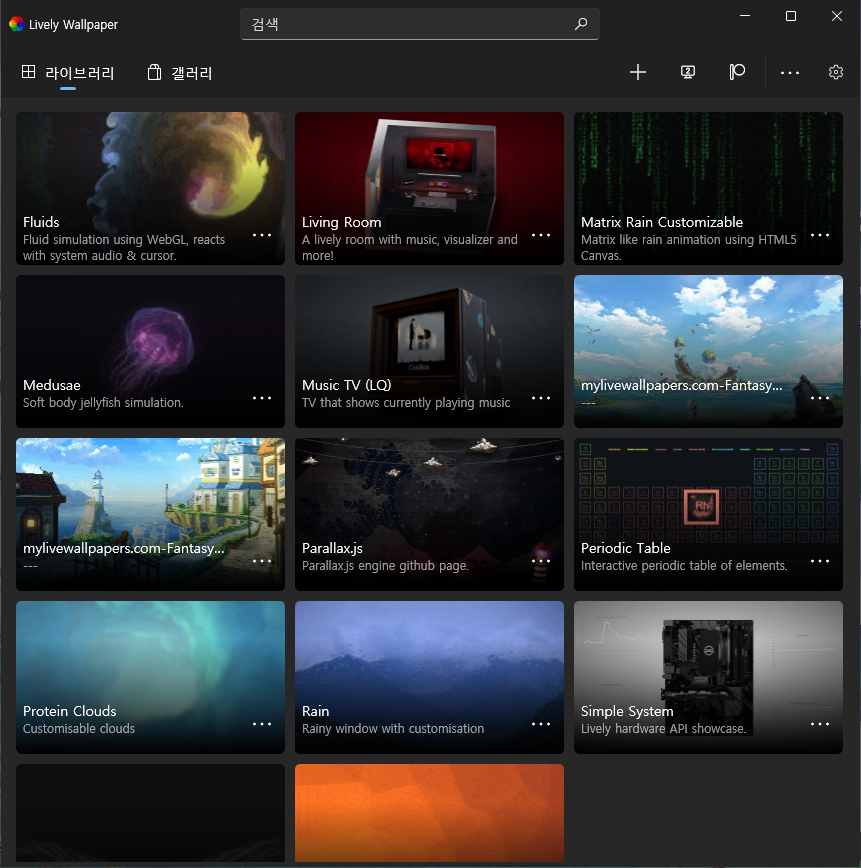The height and width of the screenshot is (868, 861).
Task: Click 'Soft body jellyfish simulation.' text
Action: click(103, 402)
